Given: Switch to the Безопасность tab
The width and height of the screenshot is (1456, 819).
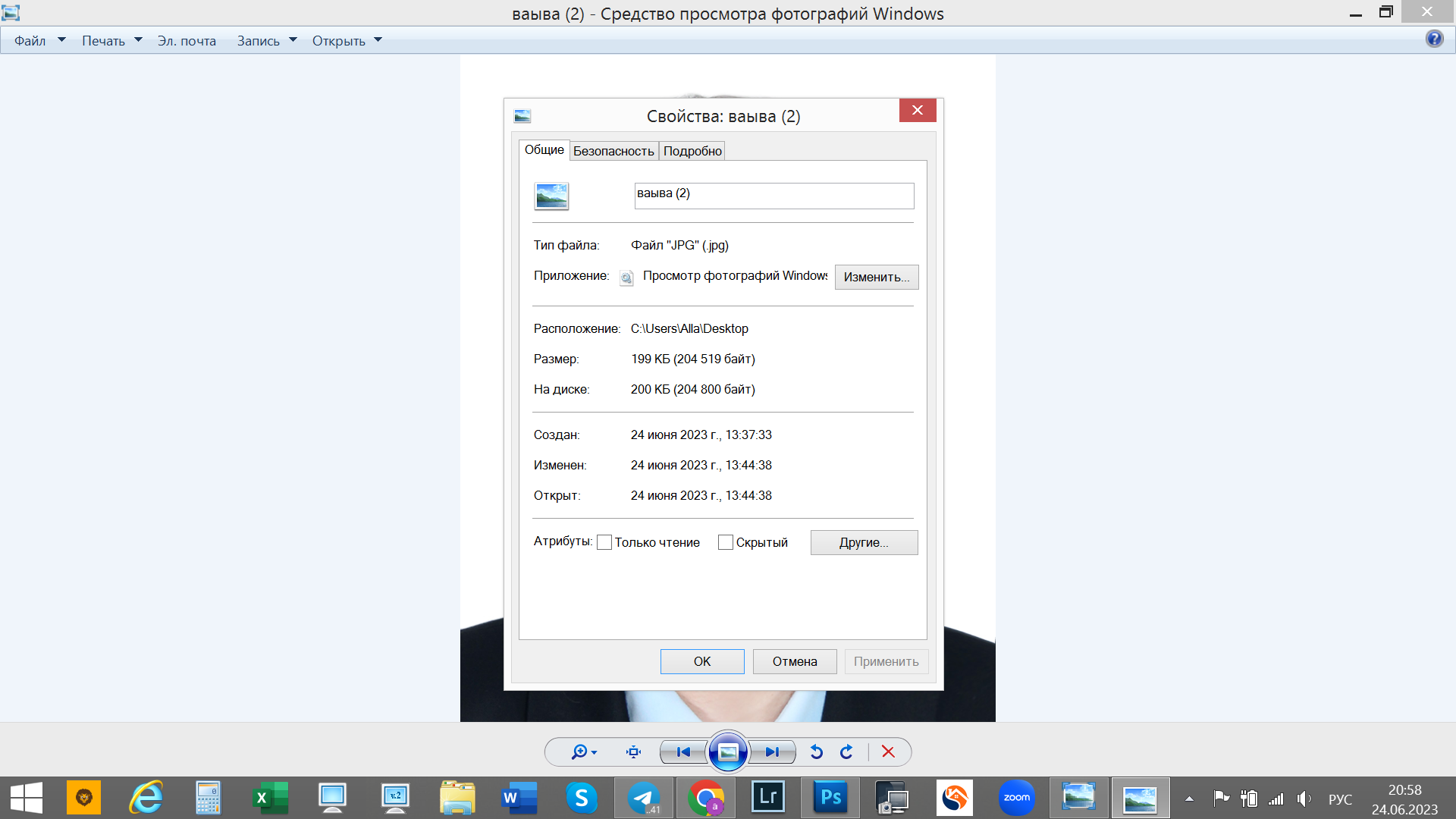Looking at the screenshot, I should click(613, 151).
